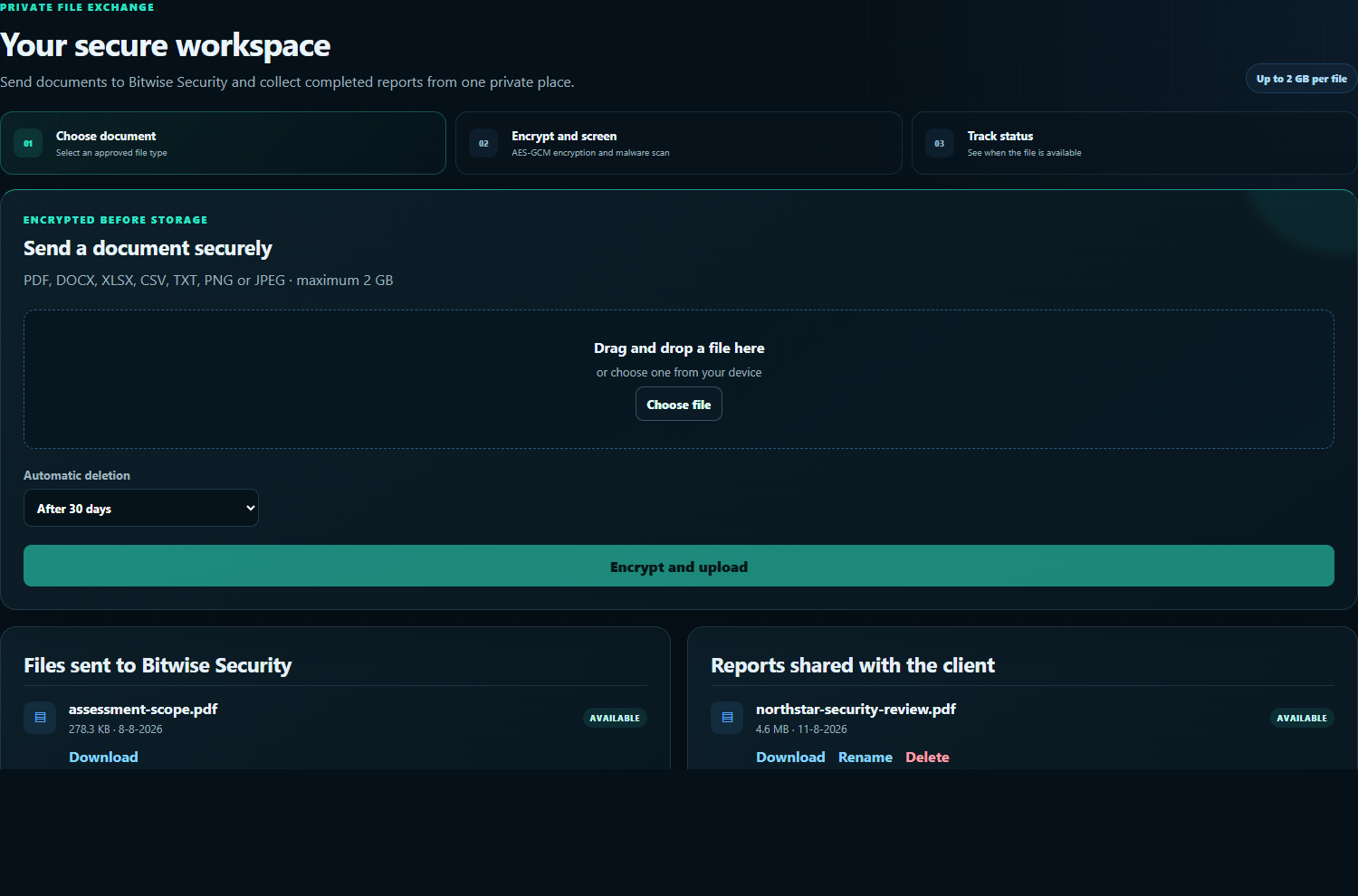Screen dimensions: 1358x896
Task: Click the 'Send a document securely' heading
Action: [x=148, y=248]
